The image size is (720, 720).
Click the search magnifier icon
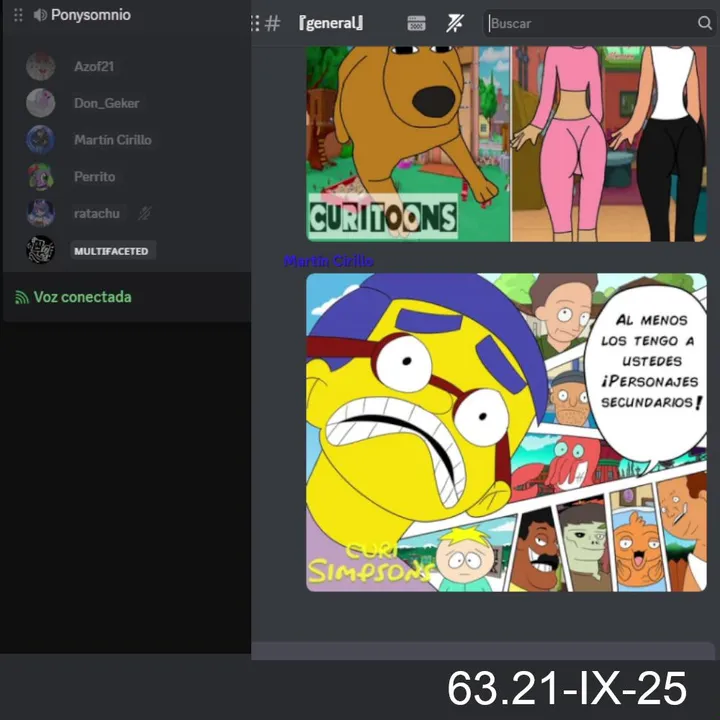click(x=704, y=23)
